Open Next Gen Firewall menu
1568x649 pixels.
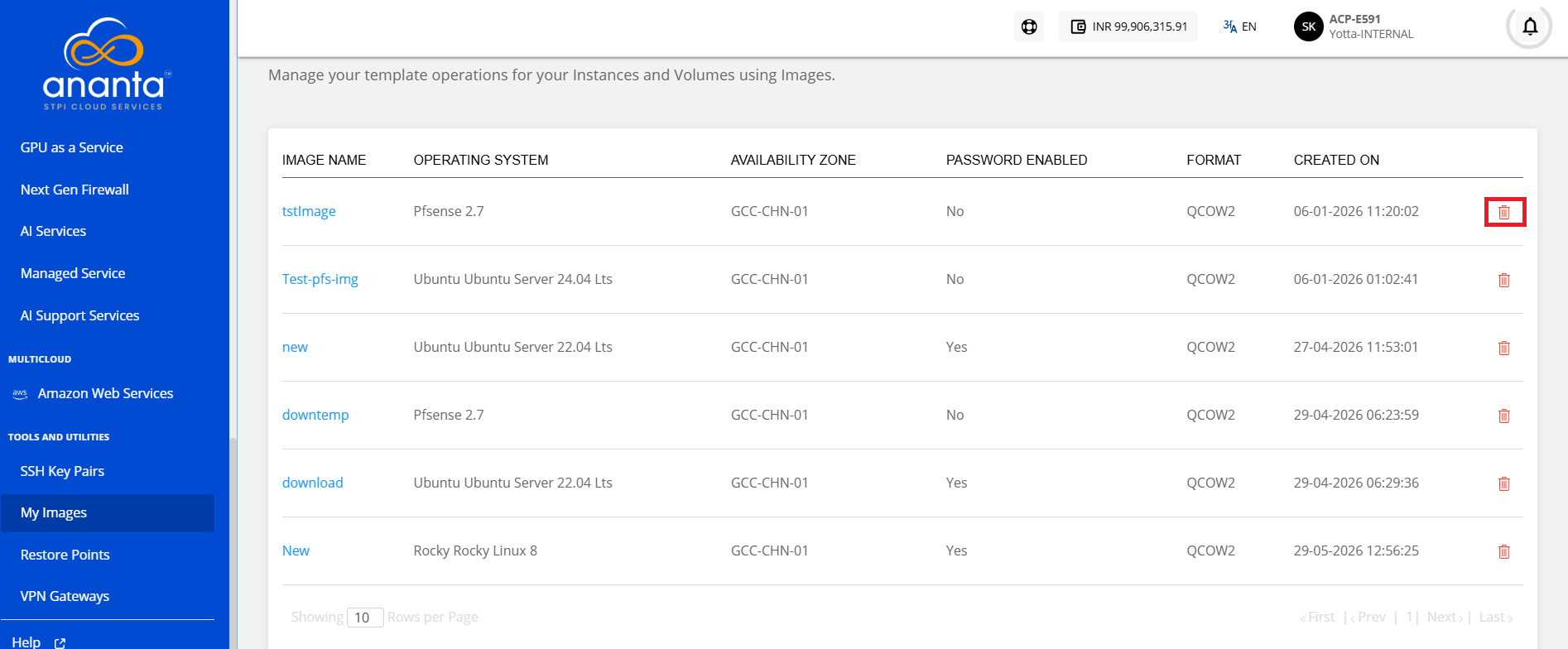coord(75,190)
